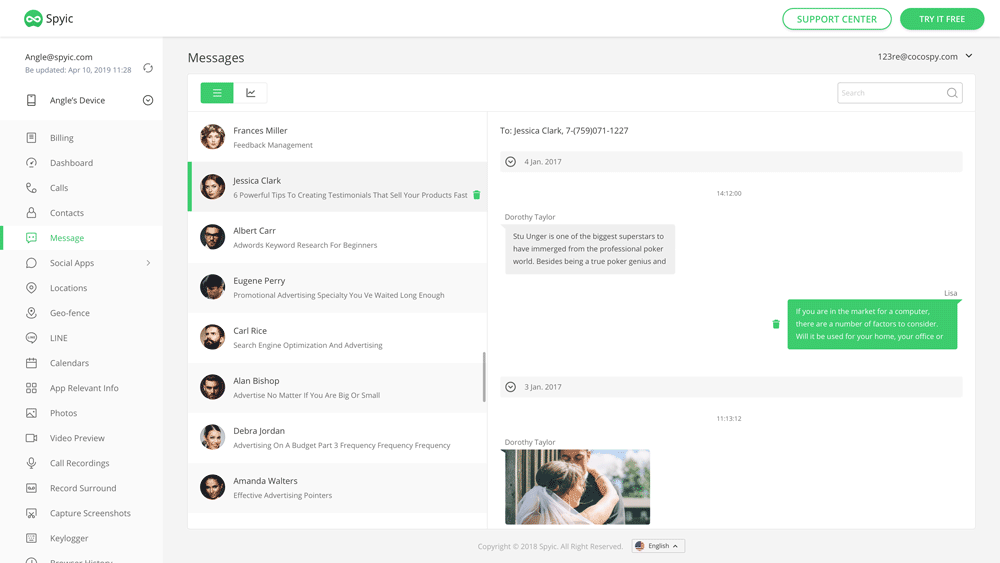Open Capture Screenshots in sidebar
The width and height of the screenshot is (1000, 563).
[90, 513]
